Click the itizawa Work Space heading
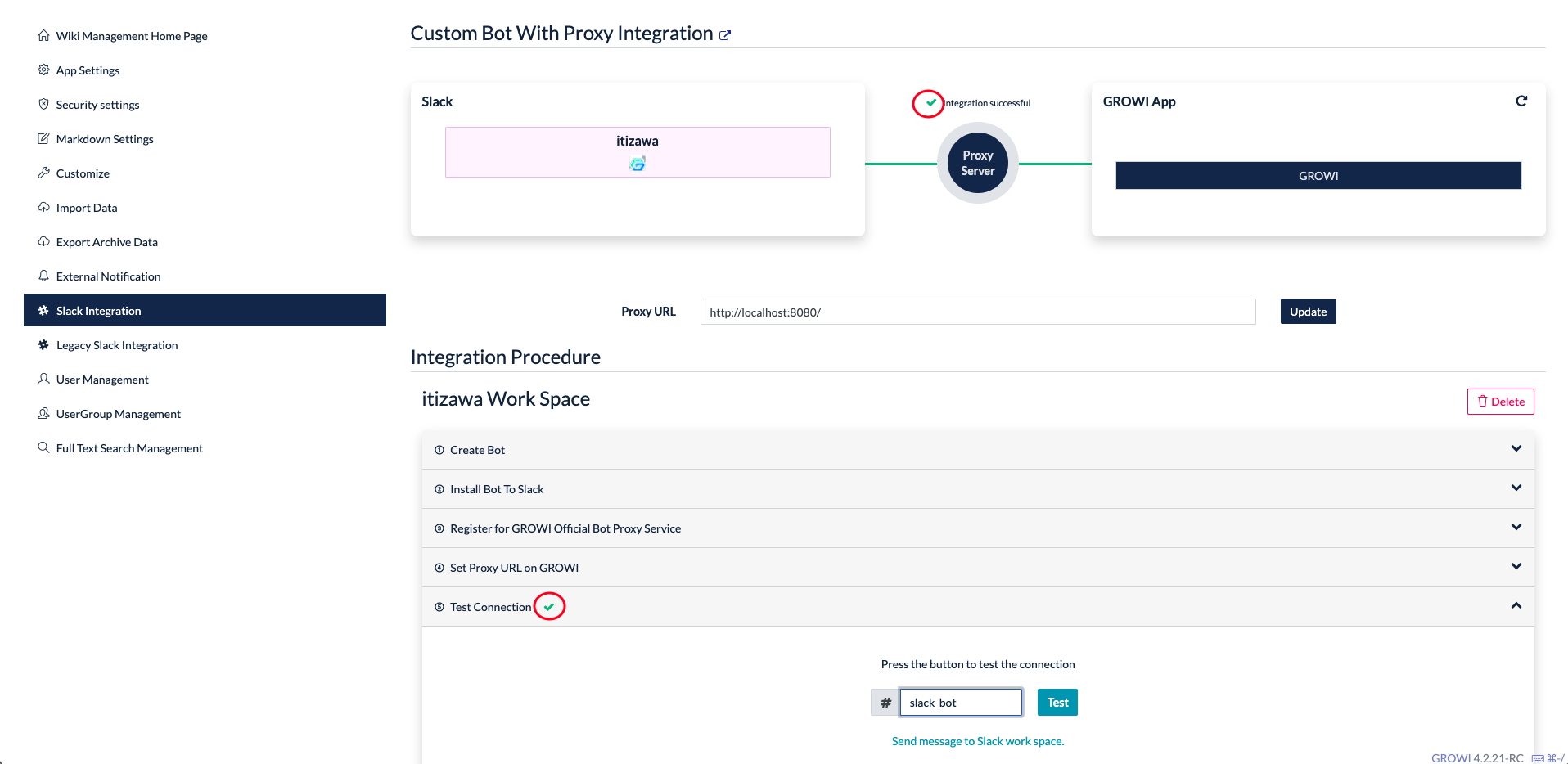 pyautogui.click(x=506, y=399)
